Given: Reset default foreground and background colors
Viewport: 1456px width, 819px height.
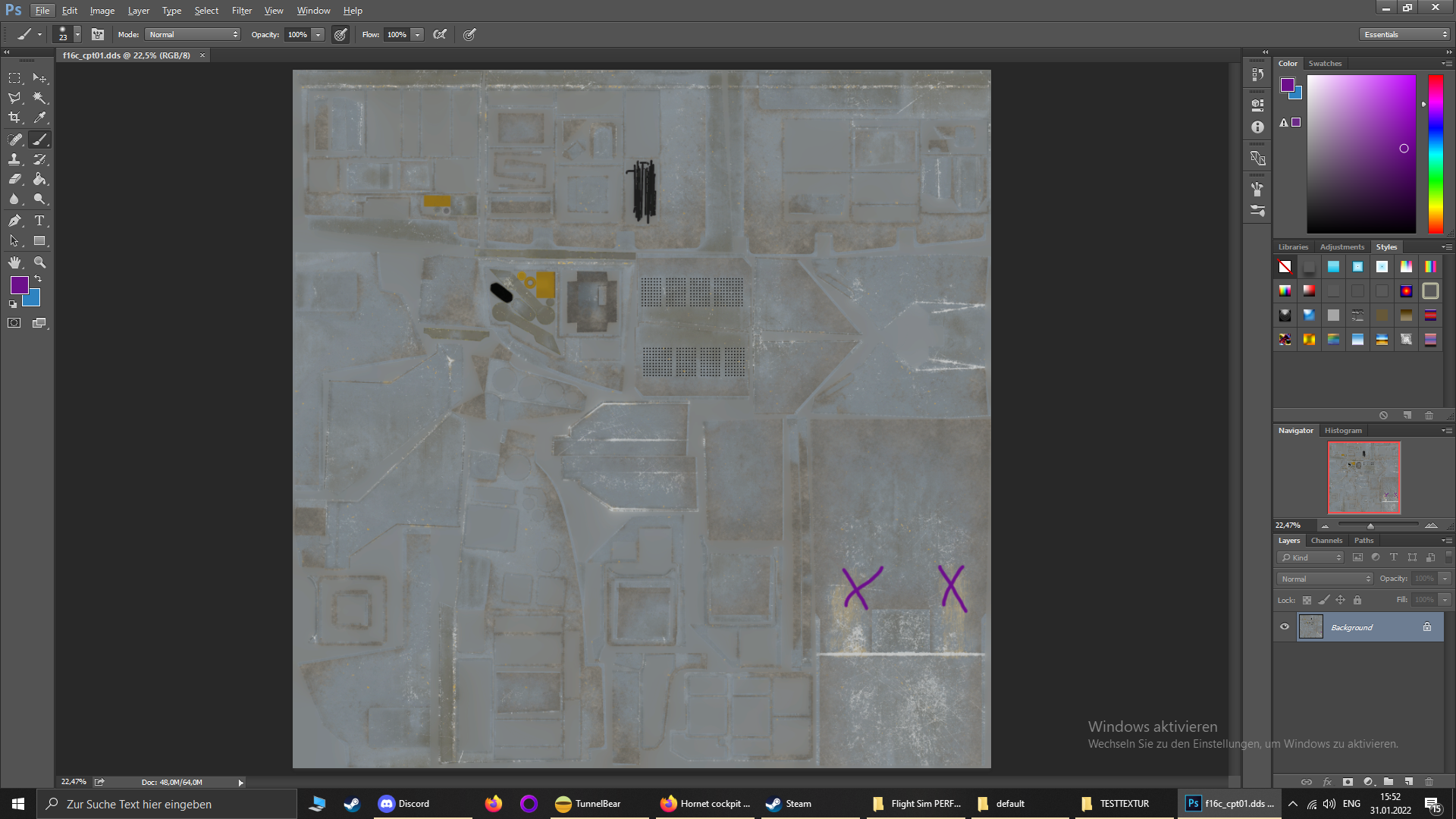Looking at the screenshot, I should click(x=12, y=304).
